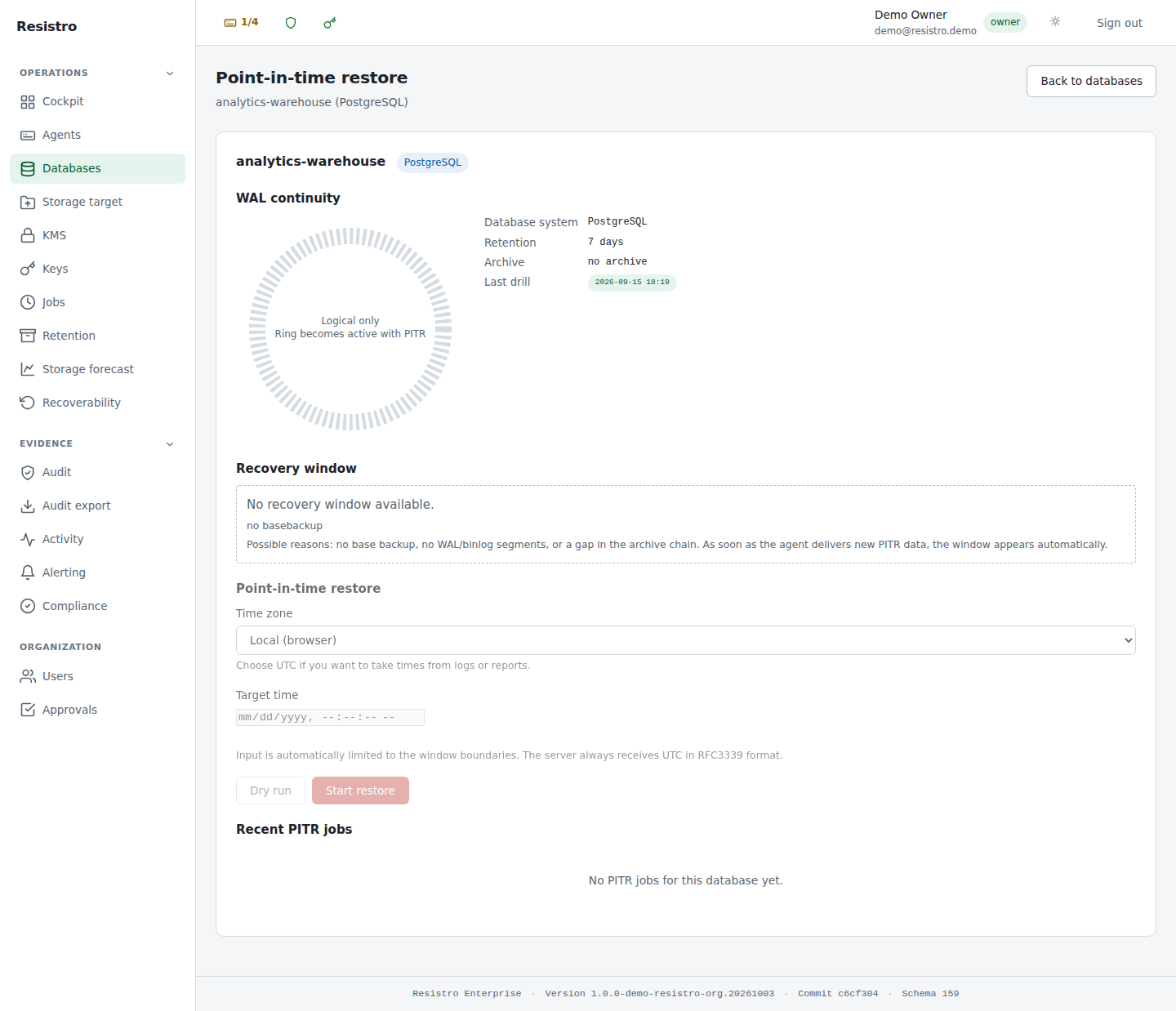
Task: Click the Audit shield-check icon
Action: tap(28, 473)
